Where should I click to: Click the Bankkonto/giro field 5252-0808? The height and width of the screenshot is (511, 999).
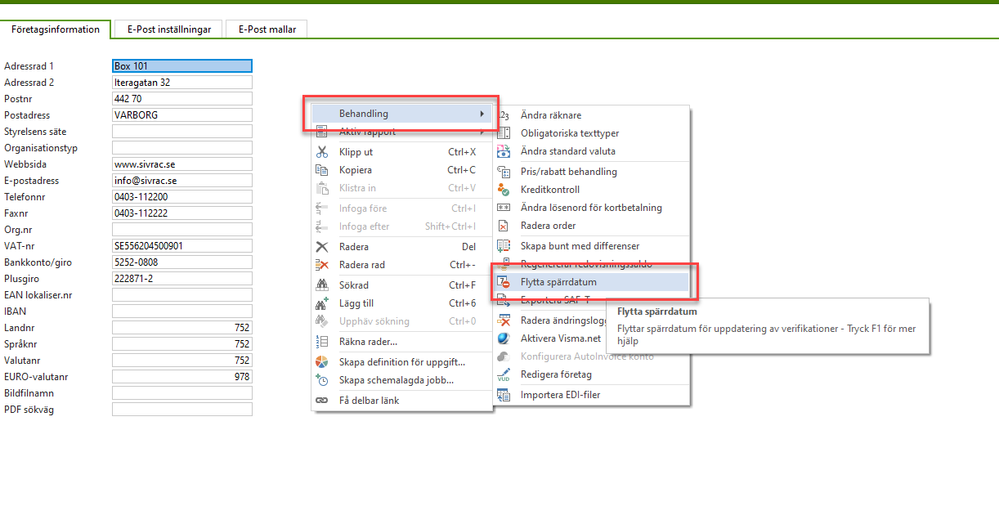(x=182, y=262)
